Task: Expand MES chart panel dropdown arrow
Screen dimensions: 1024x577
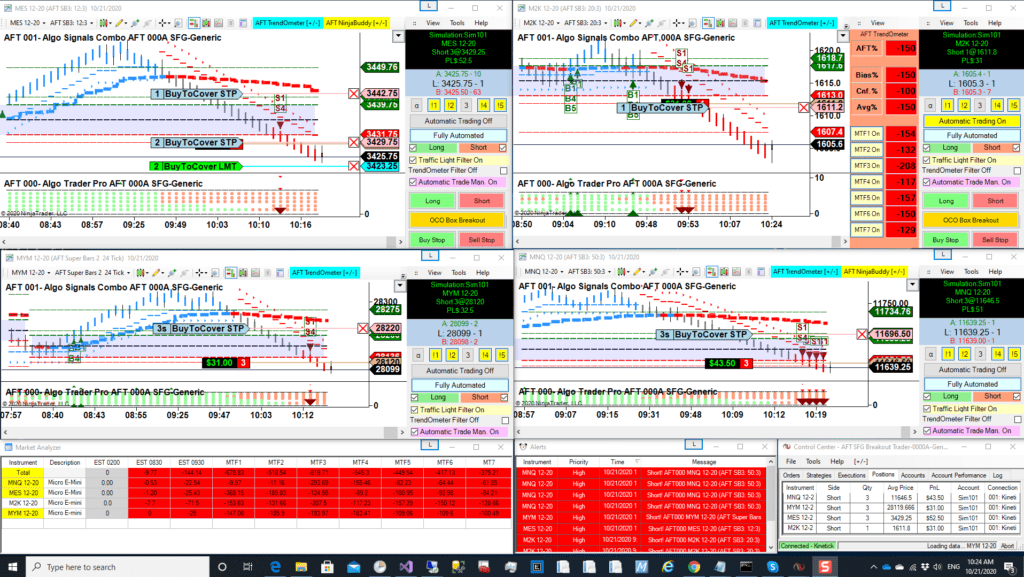Action: tap(398, 37)
